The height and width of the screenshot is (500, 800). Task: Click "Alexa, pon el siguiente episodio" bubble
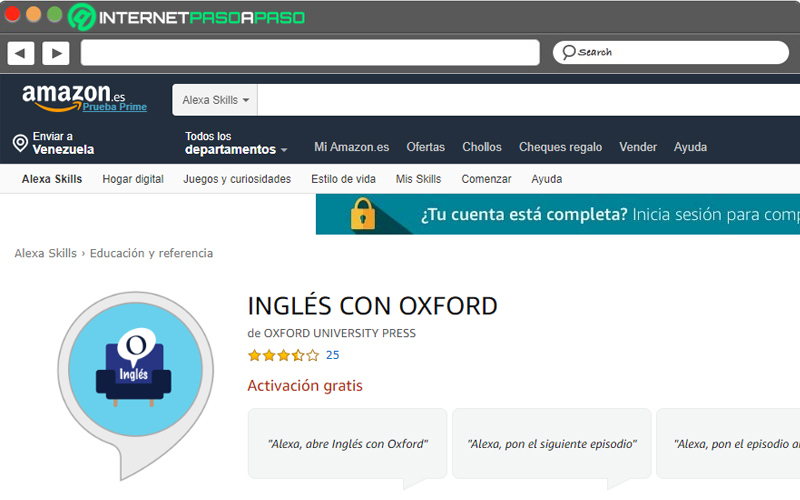tap(552, 443)
